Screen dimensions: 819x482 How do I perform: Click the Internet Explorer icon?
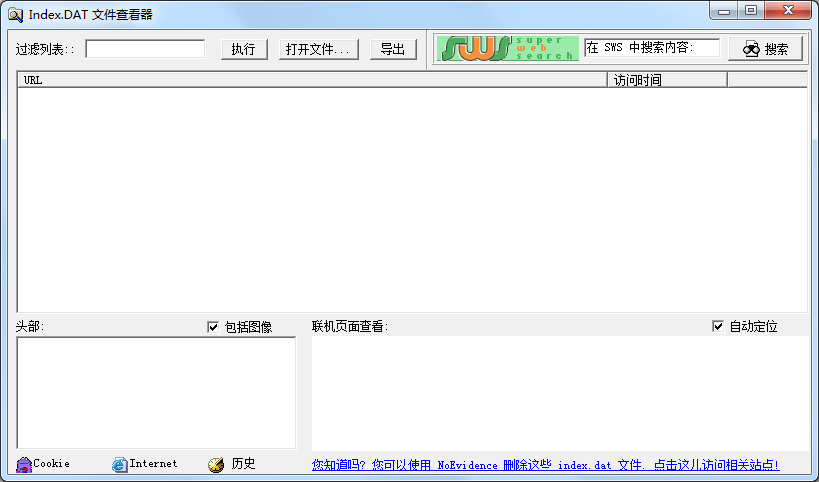pos(120,464)
